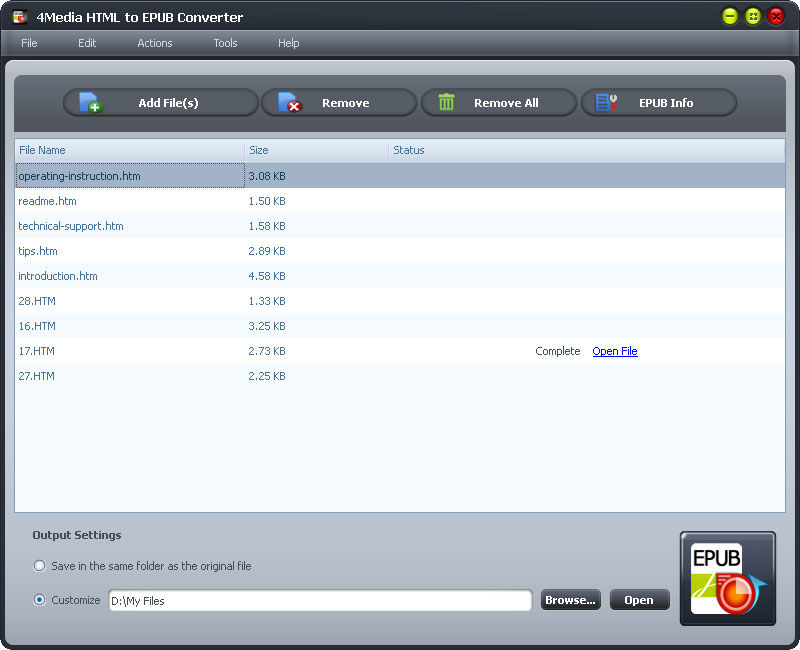The height and width of the screenshot is (650, 800).
Task: Select operating-instruction.htm row
Action: pos(400,176)
